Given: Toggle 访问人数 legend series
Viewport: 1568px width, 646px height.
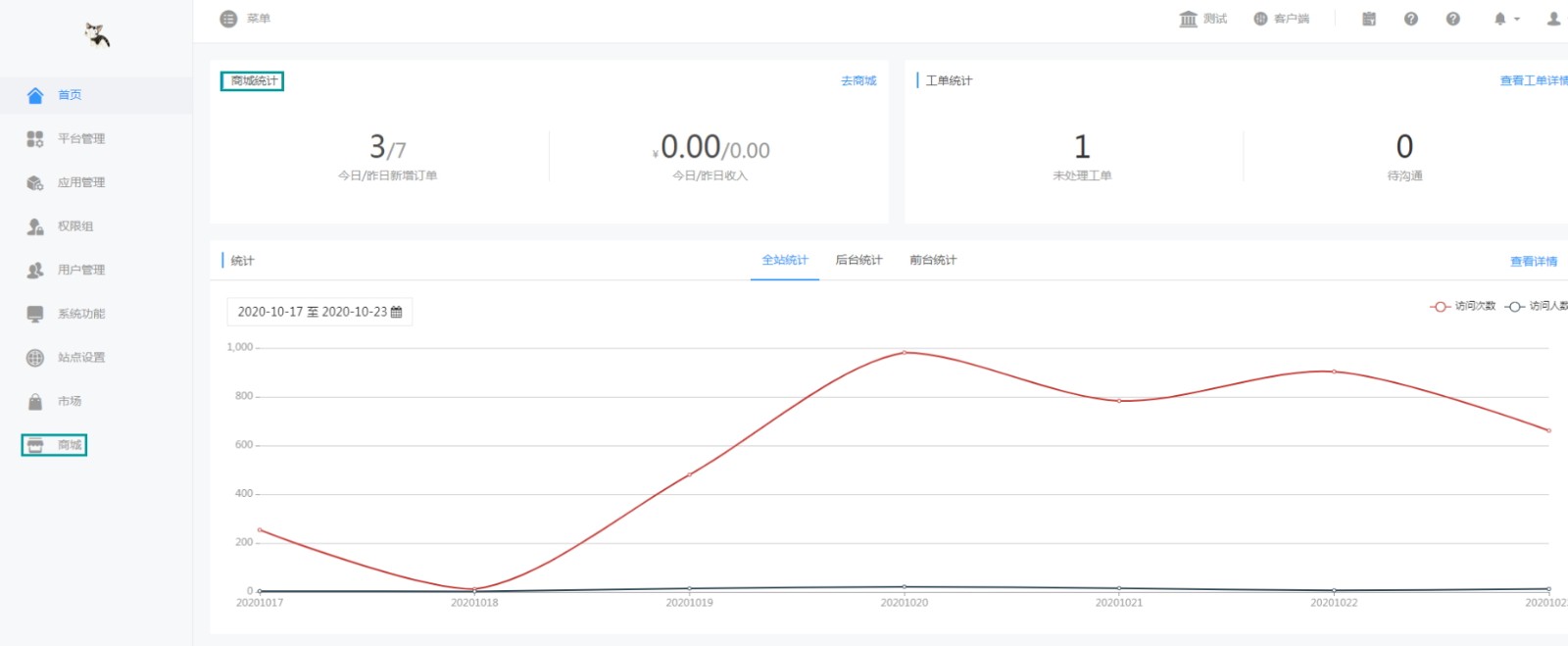Looking at the screenshot, I should pos(1537,307).
